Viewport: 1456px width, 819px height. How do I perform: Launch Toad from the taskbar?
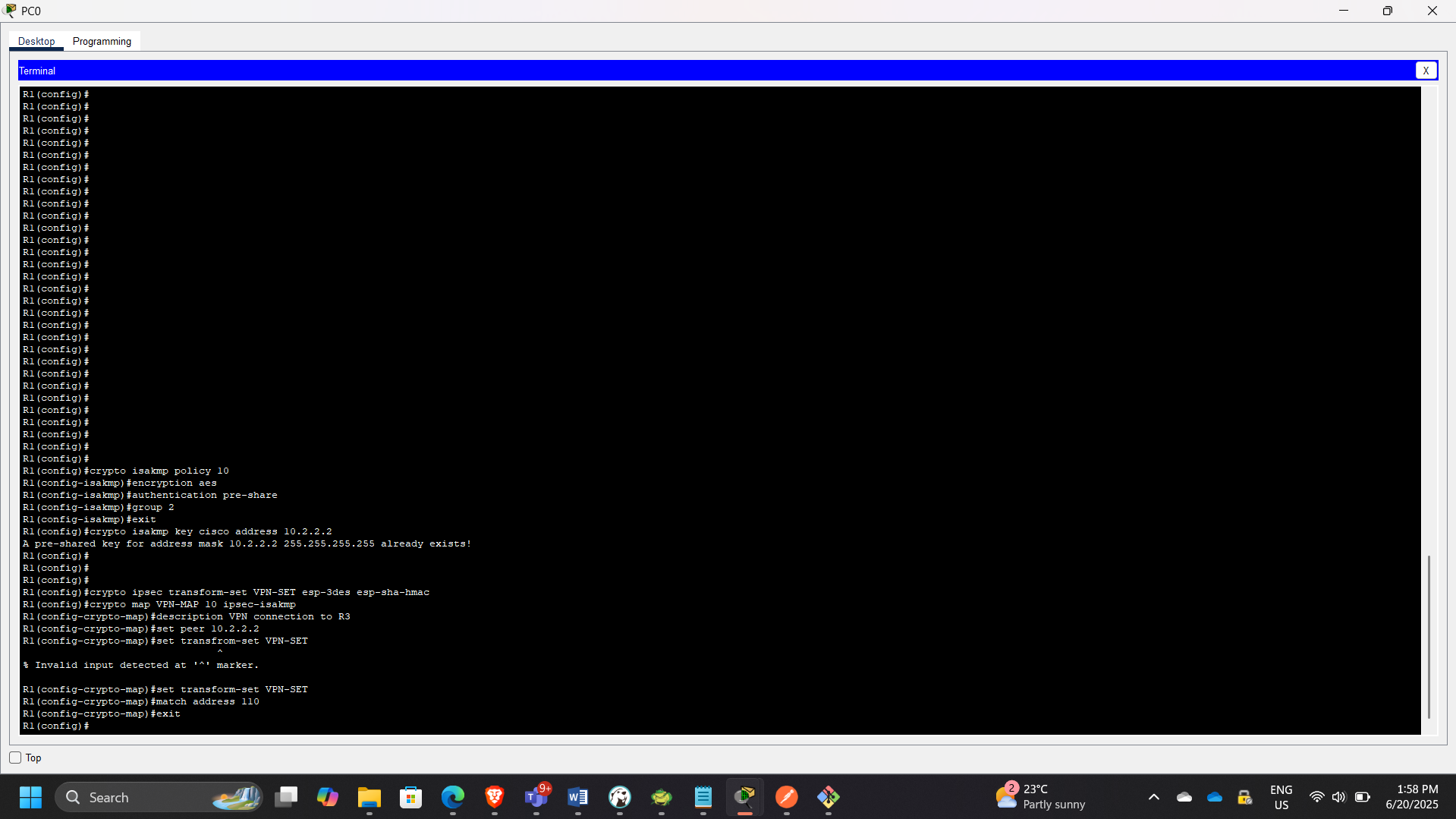[x=661, y=797]
